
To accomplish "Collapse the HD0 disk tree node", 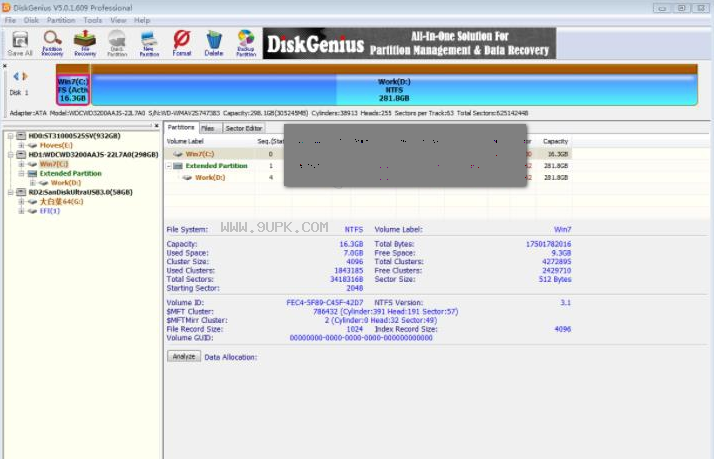I will [x=10, y=136].
